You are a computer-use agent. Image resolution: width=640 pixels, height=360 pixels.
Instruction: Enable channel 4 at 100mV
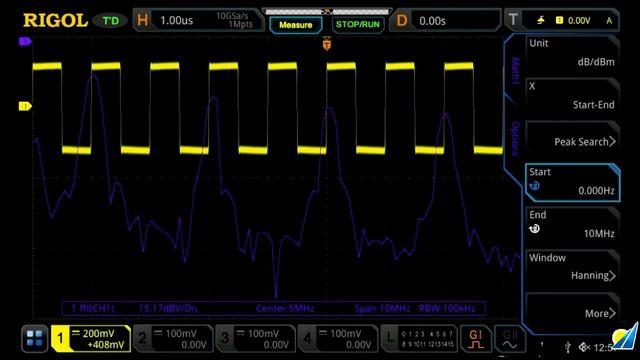click(338, 339)
